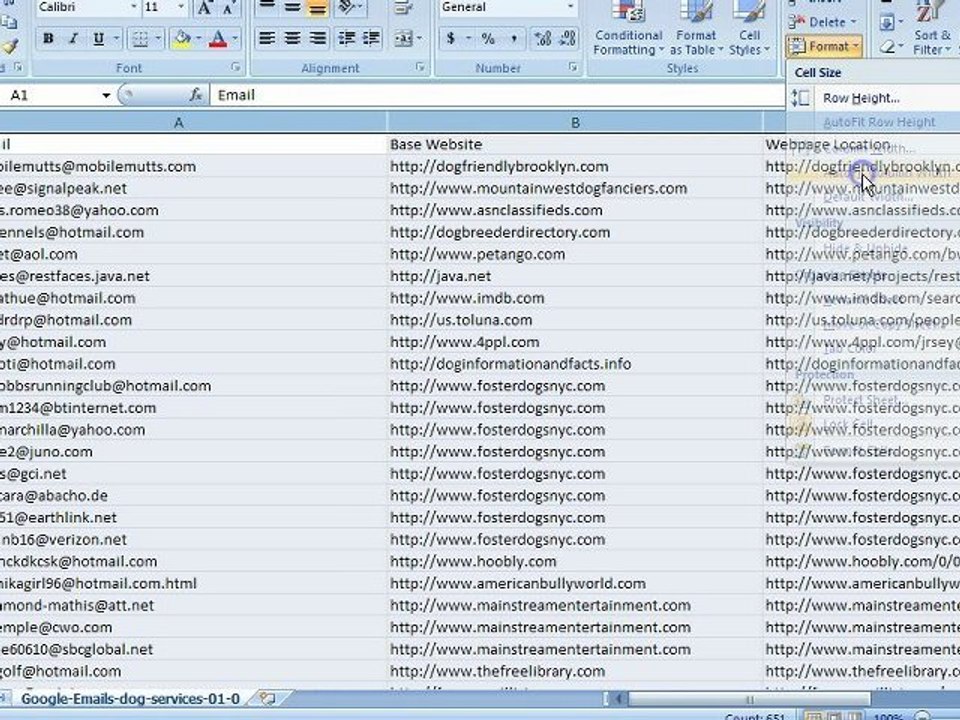Select column A header
Image resolution: width=960 pixels, height=720 pixels.
[x=179, y=122]
